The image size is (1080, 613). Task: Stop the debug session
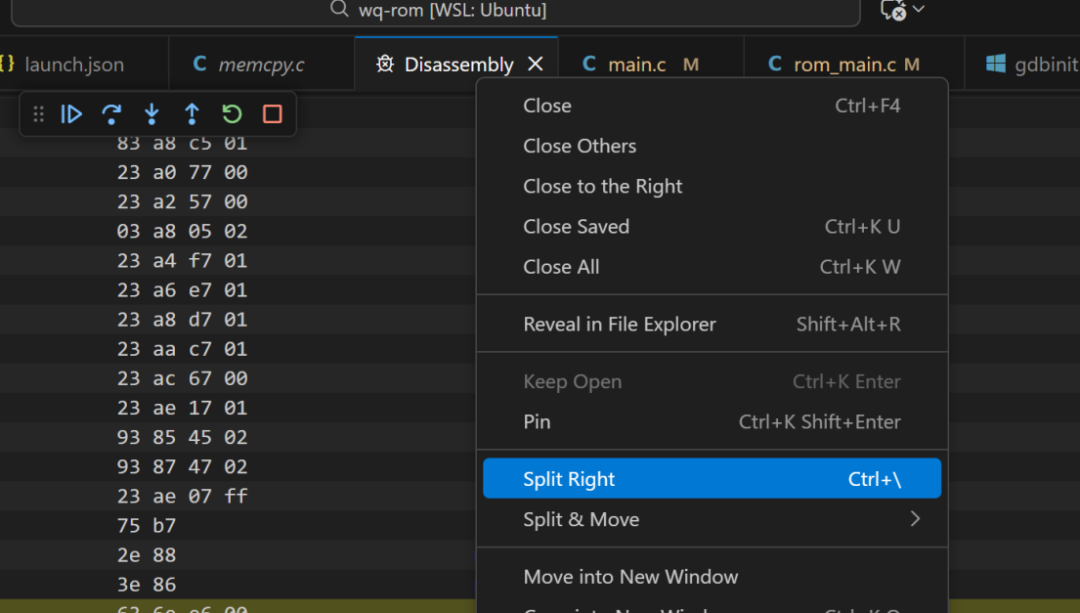point(272,114)
